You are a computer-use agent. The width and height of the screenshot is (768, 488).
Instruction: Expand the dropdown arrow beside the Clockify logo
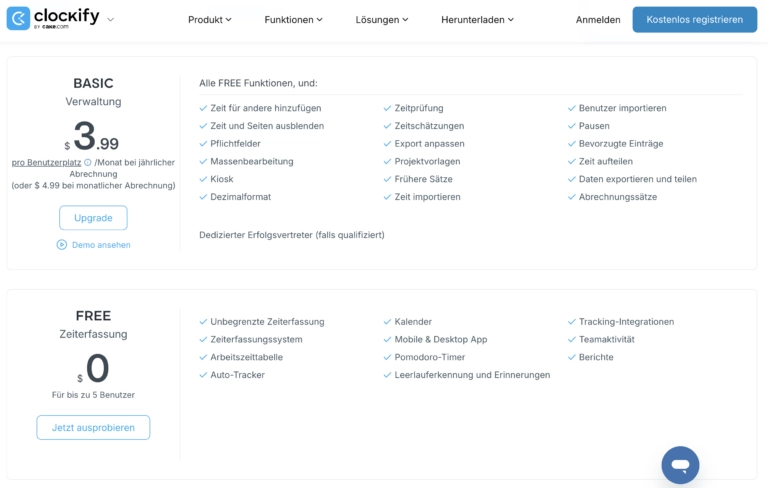111,20
